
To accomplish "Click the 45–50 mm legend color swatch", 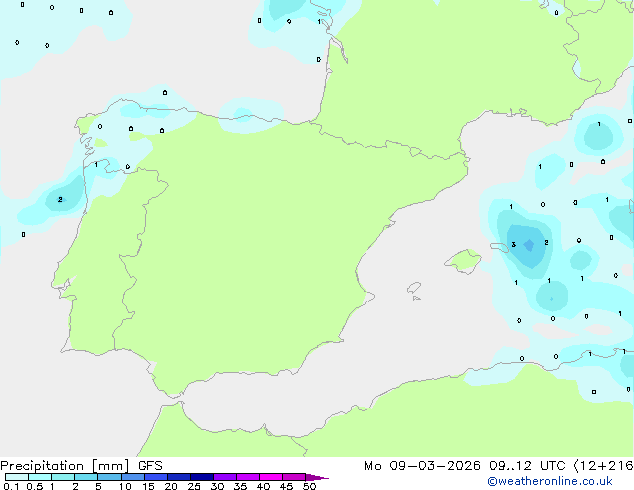I will coord(294,477).
